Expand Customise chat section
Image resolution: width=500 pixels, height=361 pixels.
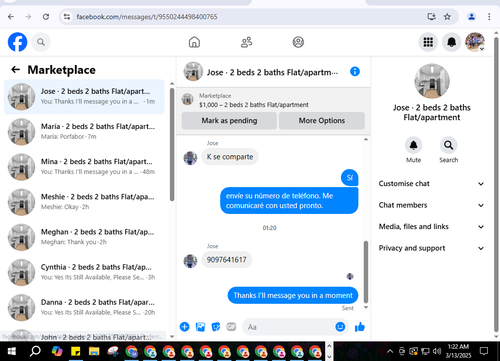(x=431, y=184)
